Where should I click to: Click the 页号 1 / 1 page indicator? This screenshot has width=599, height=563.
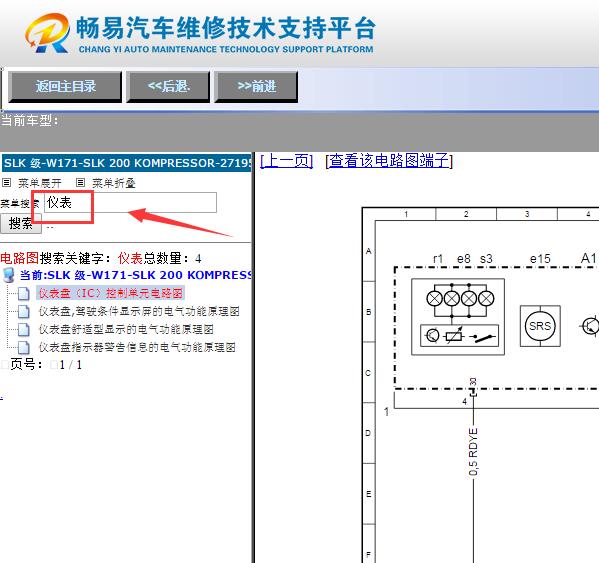click(46, 364)
